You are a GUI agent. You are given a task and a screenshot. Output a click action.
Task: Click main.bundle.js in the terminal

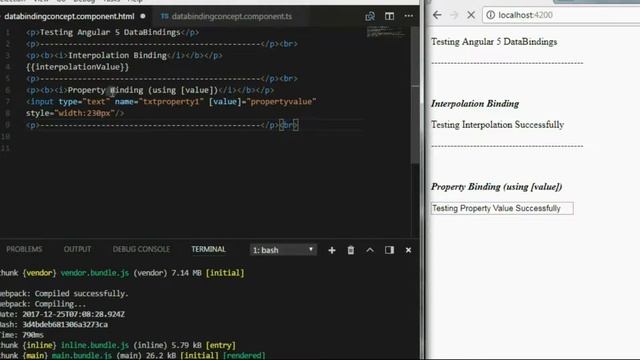pos(82,356)
